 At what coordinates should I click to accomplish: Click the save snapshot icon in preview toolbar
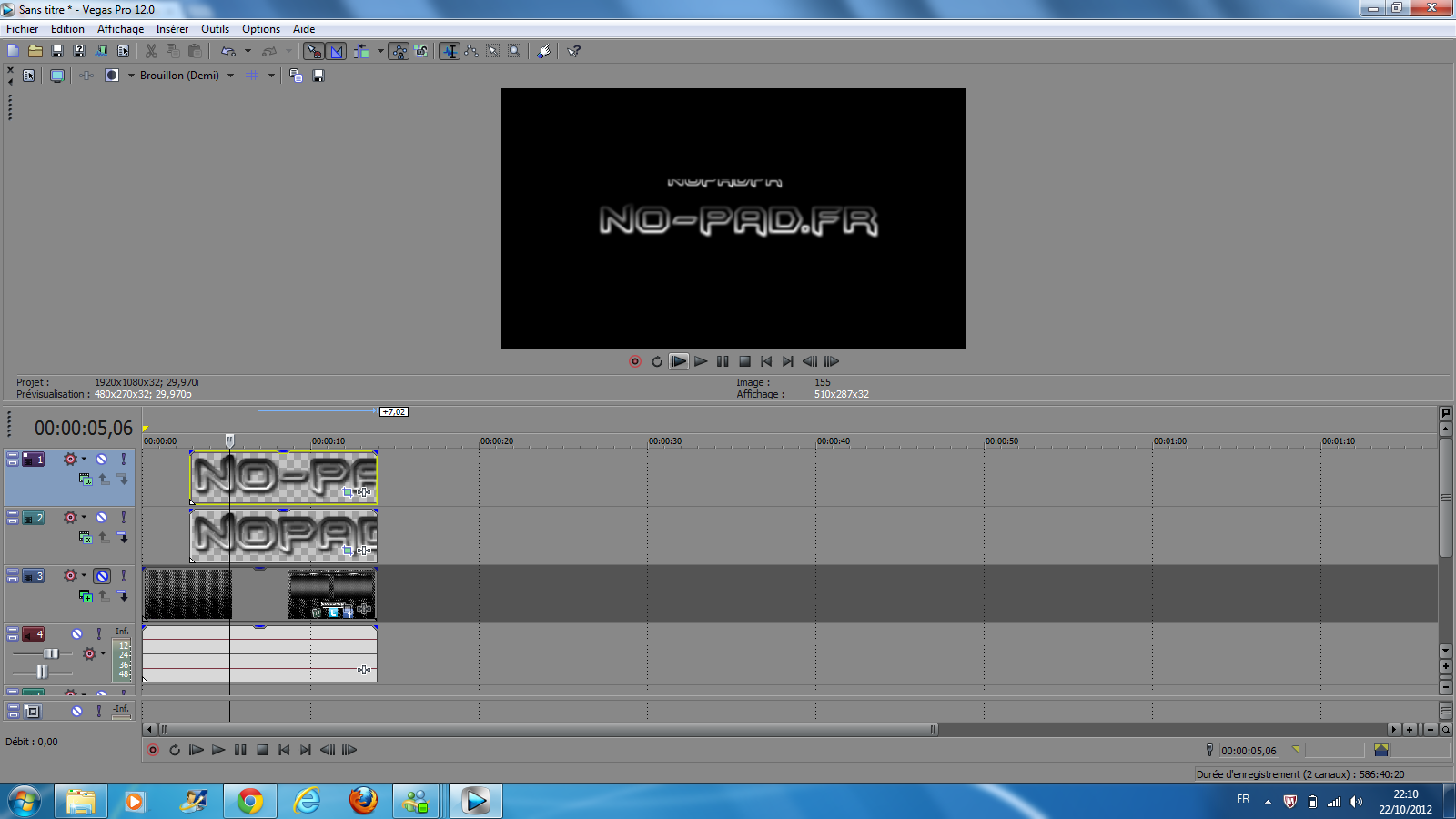point(318,76)
